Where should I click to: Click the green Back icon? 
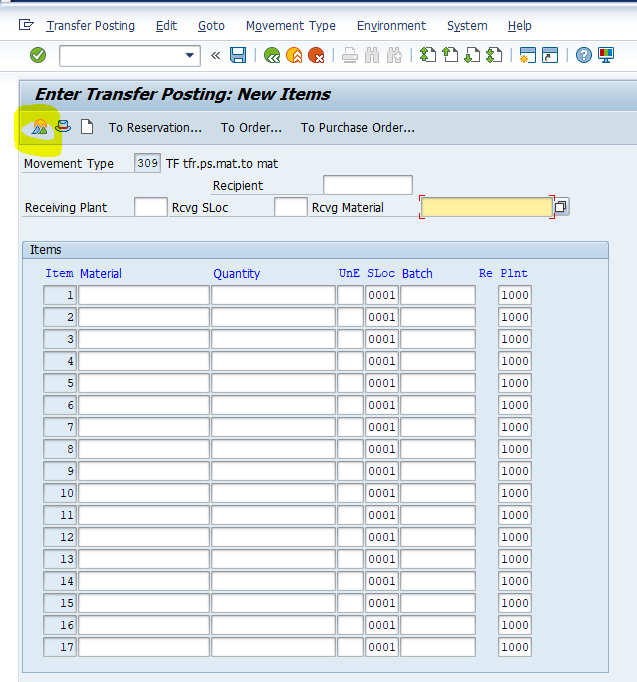pyautogui.click(x=272, y=55)
